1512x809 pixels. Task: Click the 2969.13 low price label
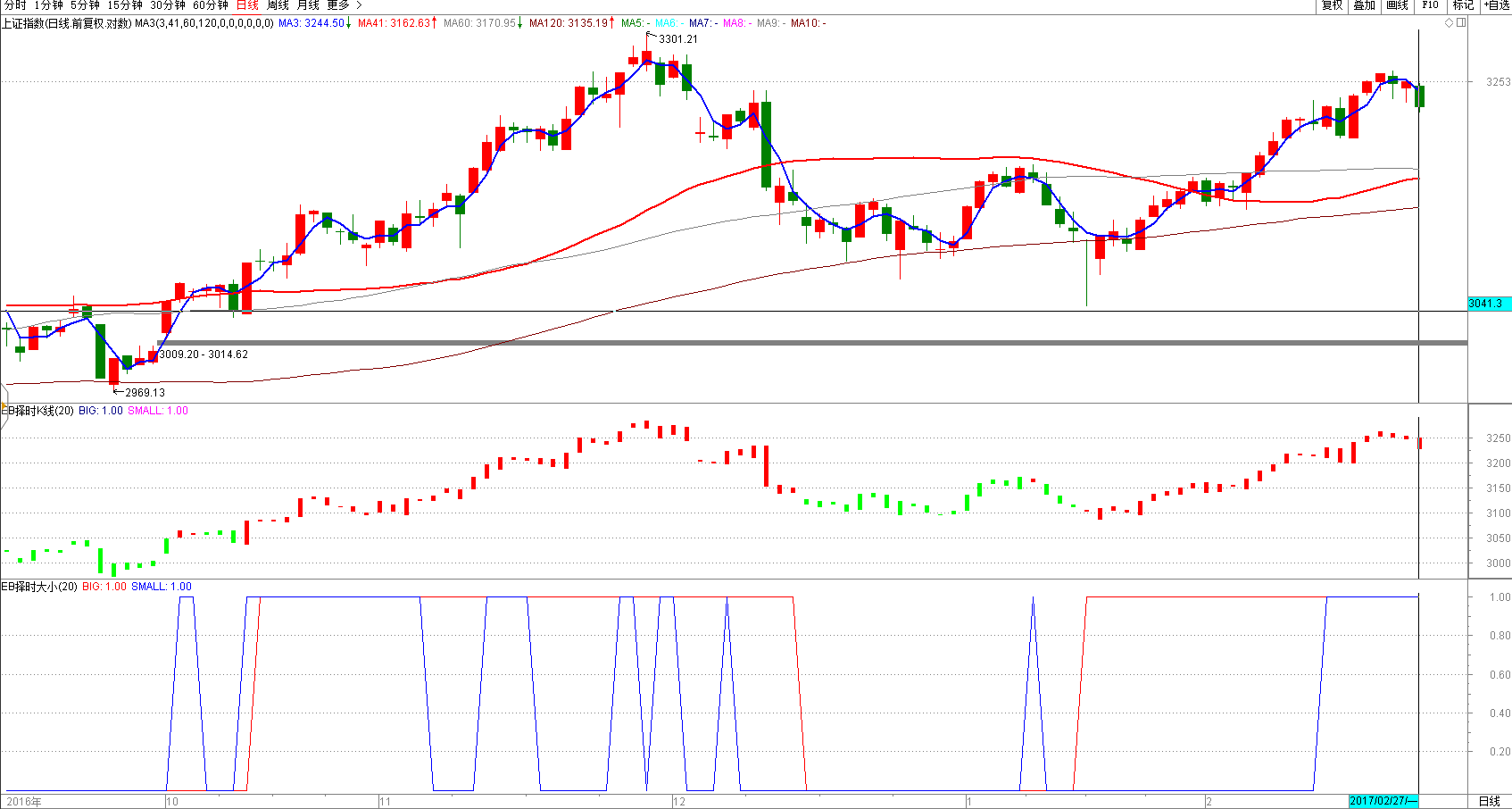click(145, 393)
